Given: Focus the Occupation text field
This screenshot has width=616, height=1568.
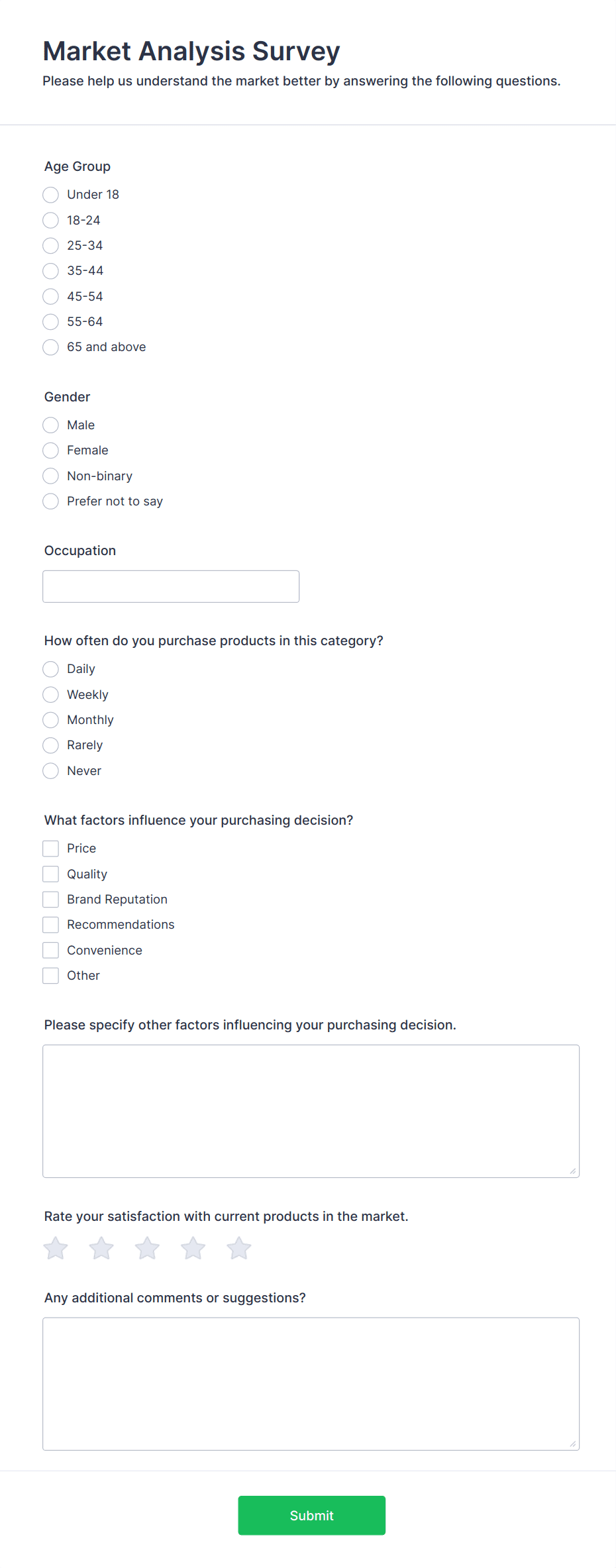Looking at the screenshot, I should pos(171,586).
